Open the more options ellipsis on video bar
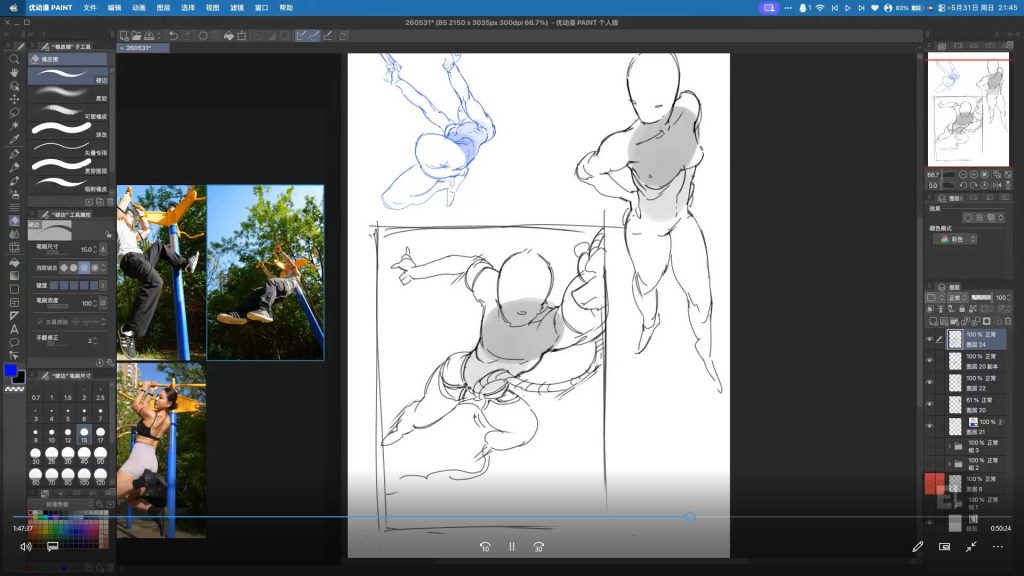The image size is (1024, 576). [998, 547]
